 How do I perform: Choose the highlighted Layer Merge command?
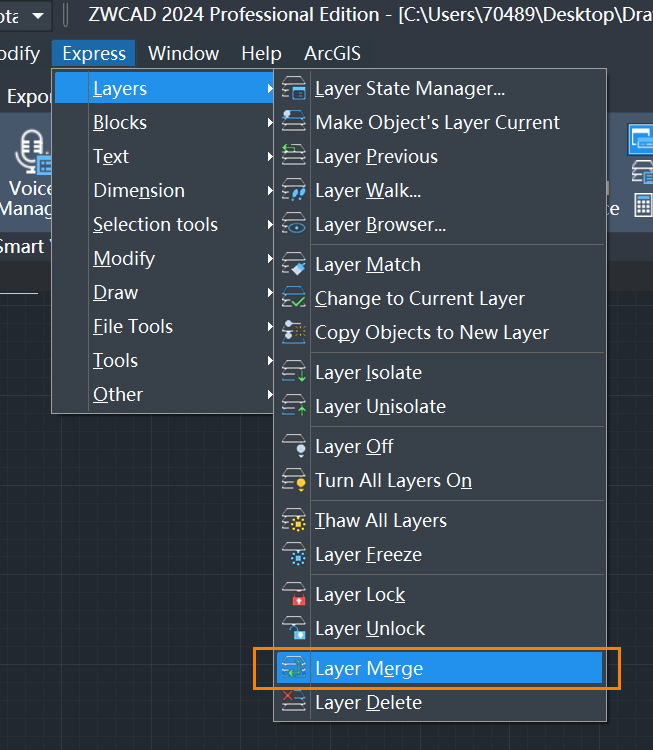click(440, 668)
